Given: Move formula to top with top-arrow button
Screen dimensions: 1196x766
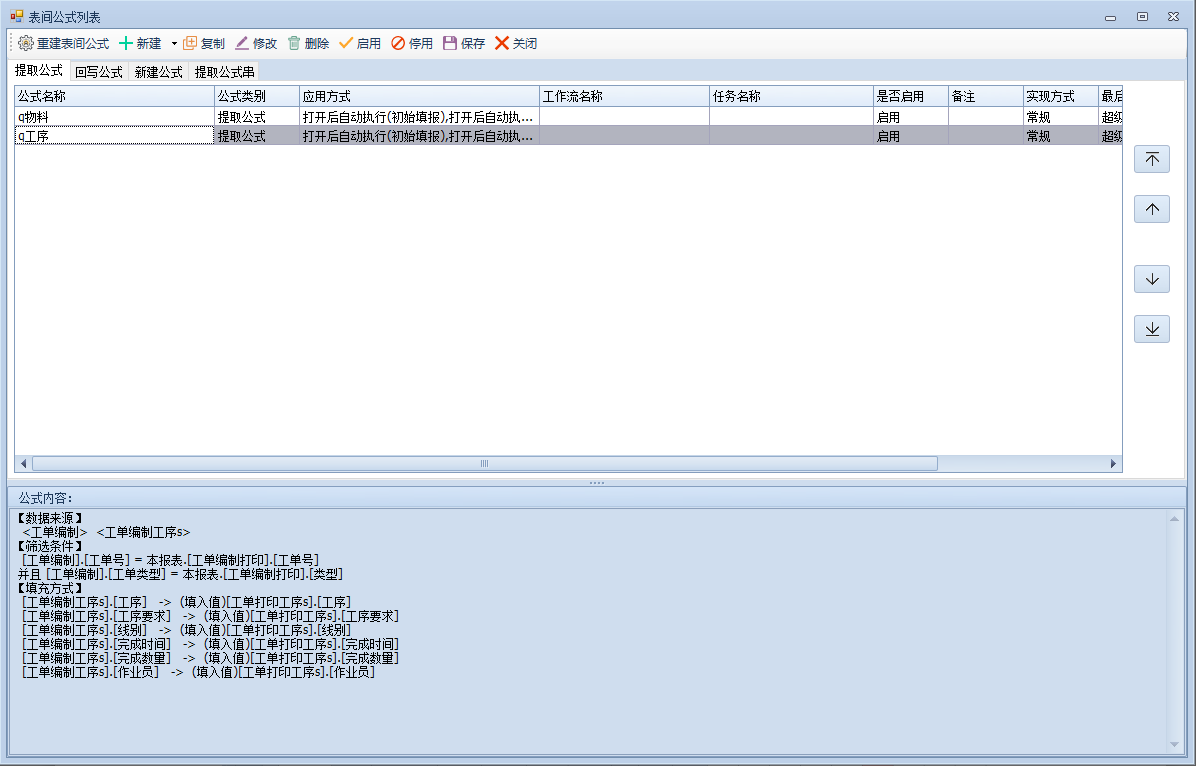Looking at the screenshot, I should [1152, 159].
